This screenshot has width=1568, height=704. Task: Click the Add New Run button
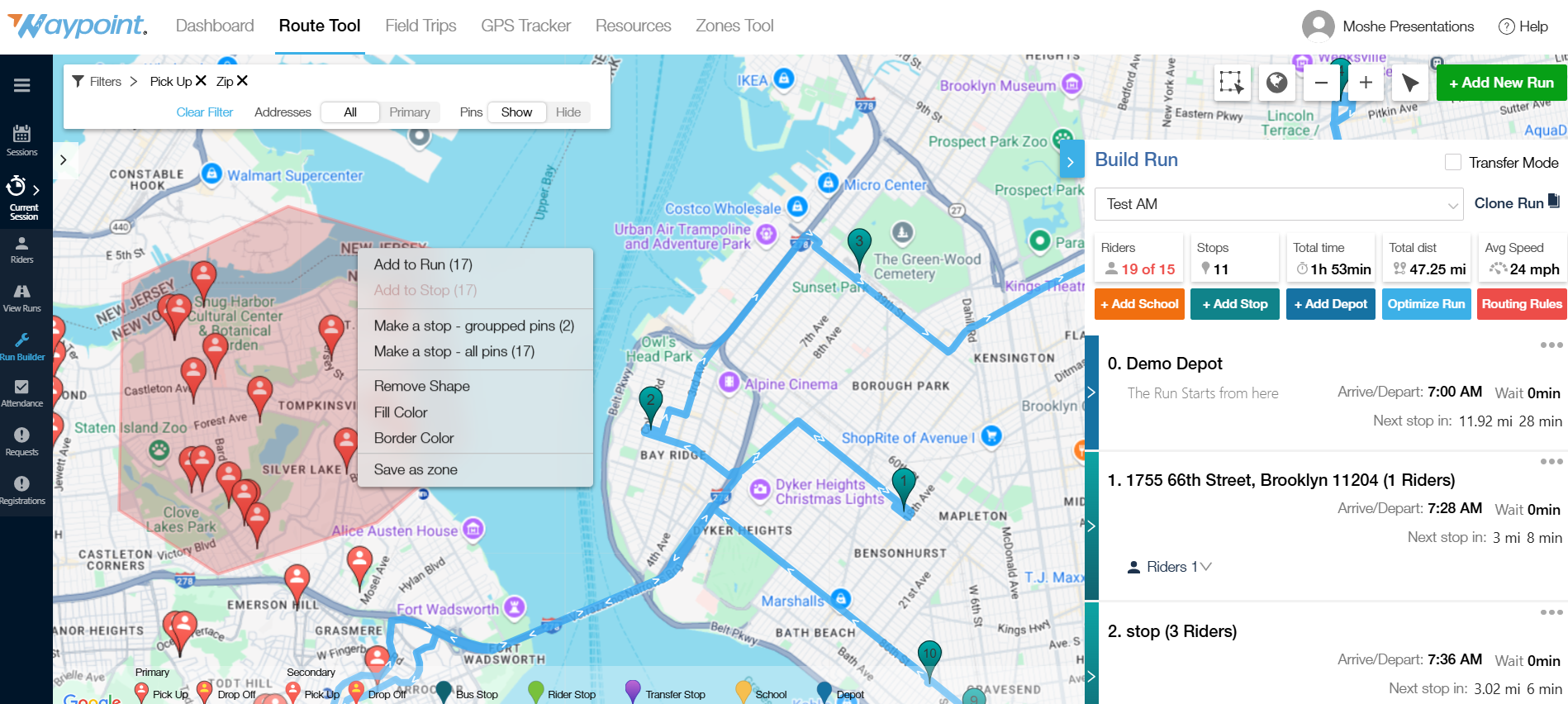pos(1501,83)
